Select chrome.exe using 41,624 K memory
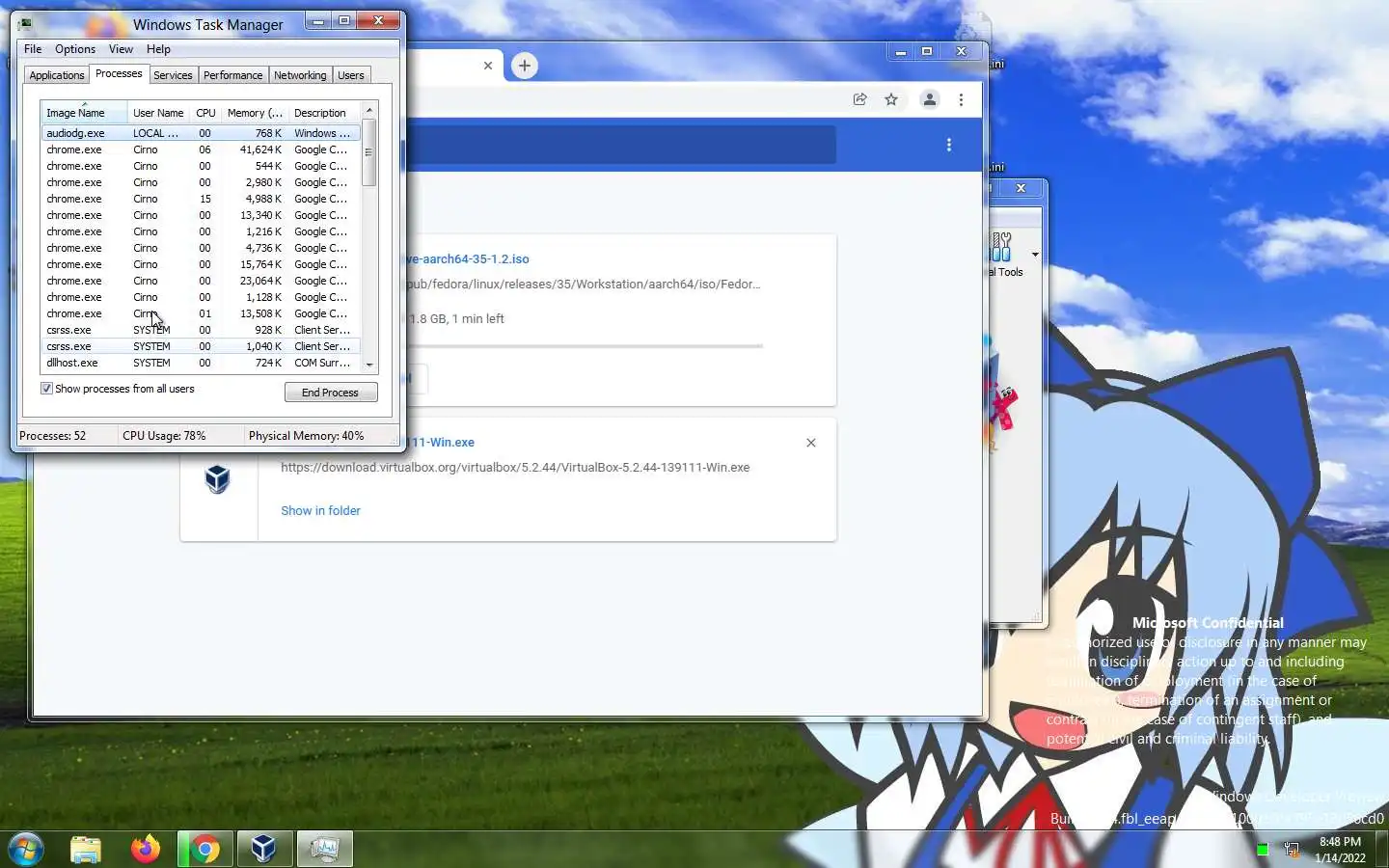The image size is (1389, 868). [201, 149]
